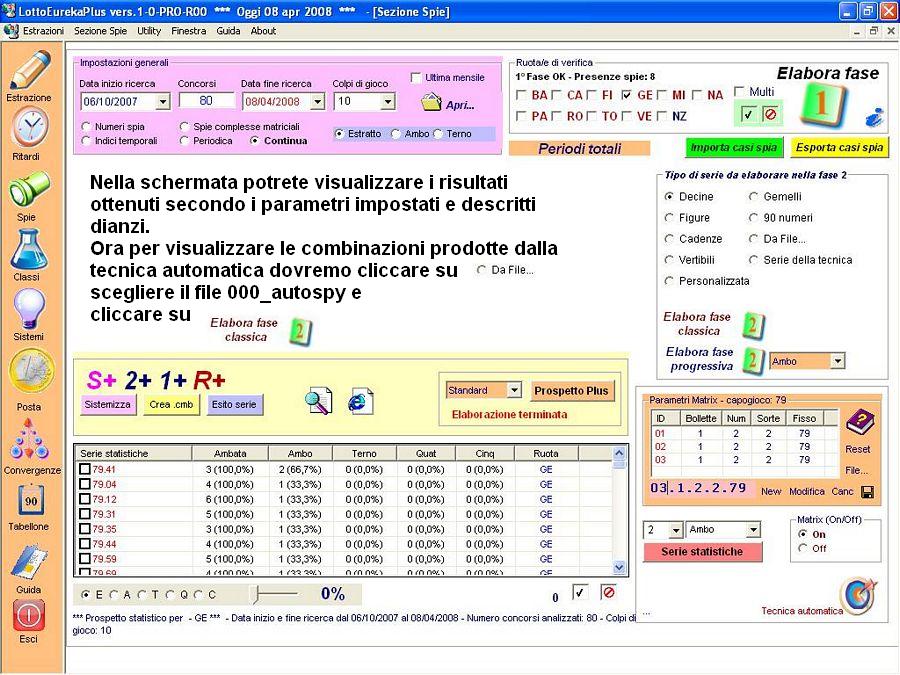Click the Esporta casi spia button
This screenshot has height=675, width=900.
pos(839,148)
